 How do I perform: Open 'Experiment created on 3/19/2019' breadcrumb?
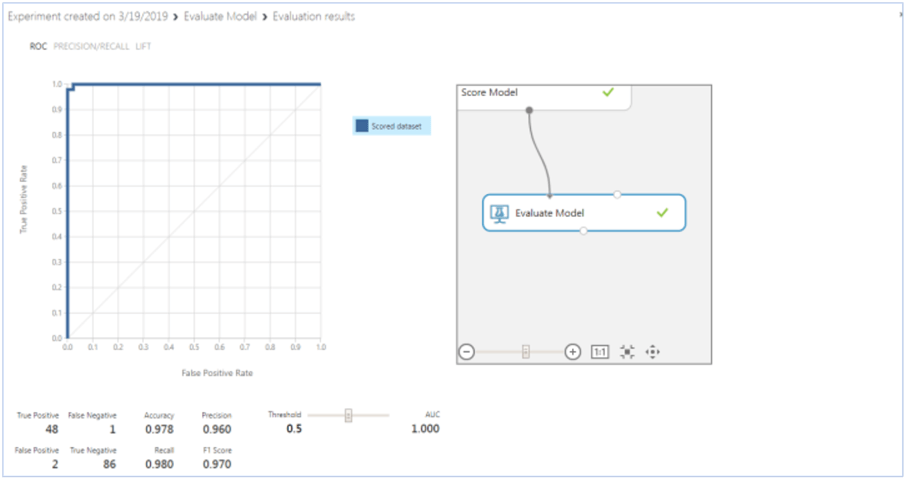(88, 17)
